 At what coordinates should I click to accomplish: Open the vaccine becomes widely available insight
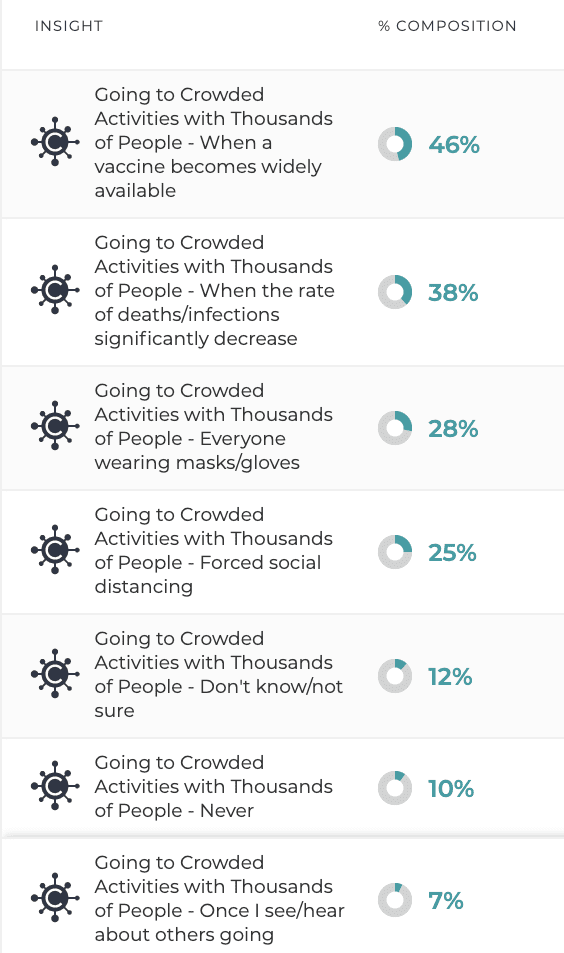(214, 142)
